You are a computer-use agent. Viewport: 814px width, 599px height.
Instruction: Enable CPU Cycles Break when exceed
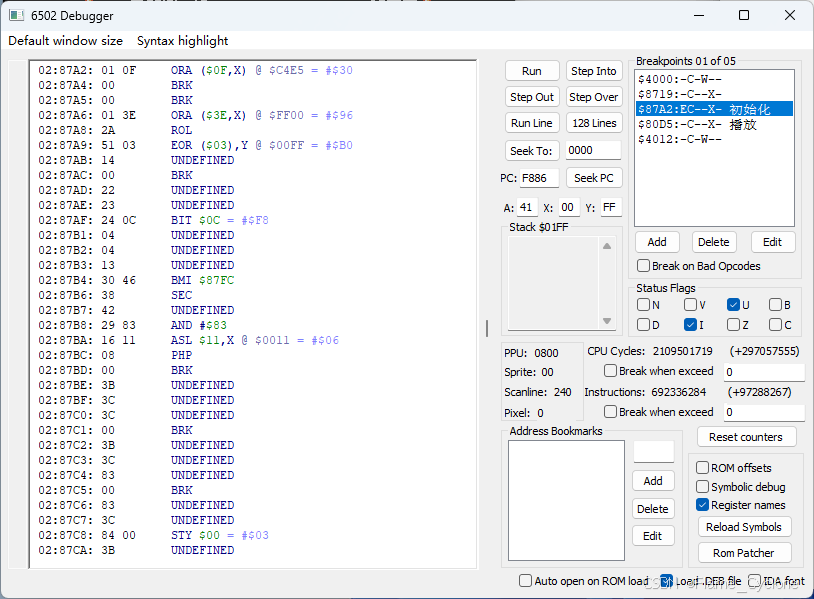611,371
